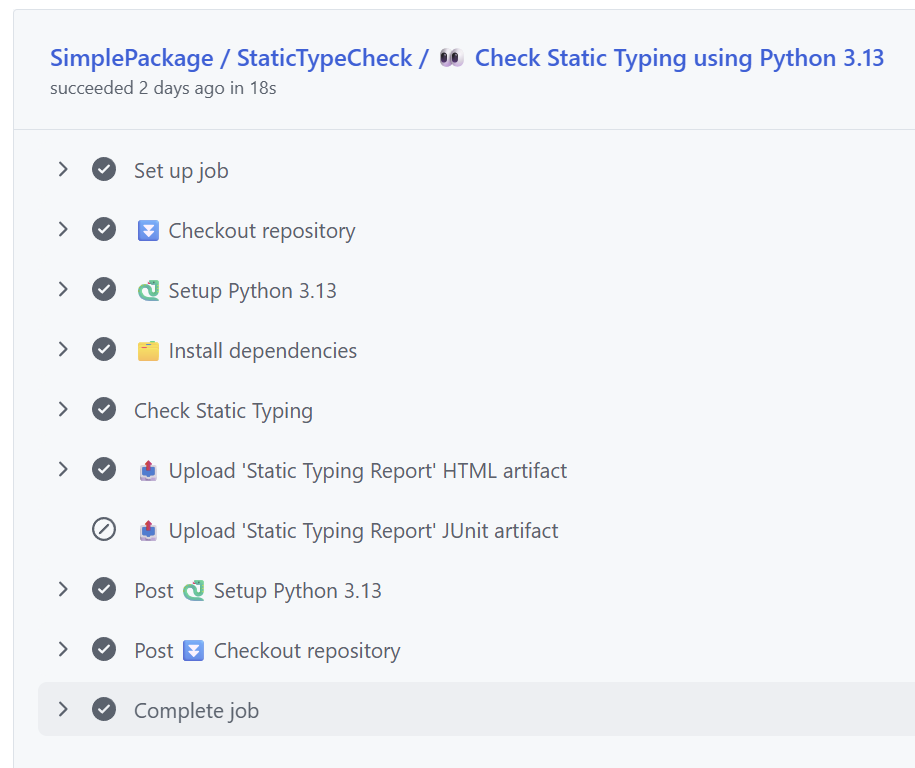Open the SimplePackage breadcrumb link
The image size is (915, 768).
pyautogui.click(x=131, y=59)
